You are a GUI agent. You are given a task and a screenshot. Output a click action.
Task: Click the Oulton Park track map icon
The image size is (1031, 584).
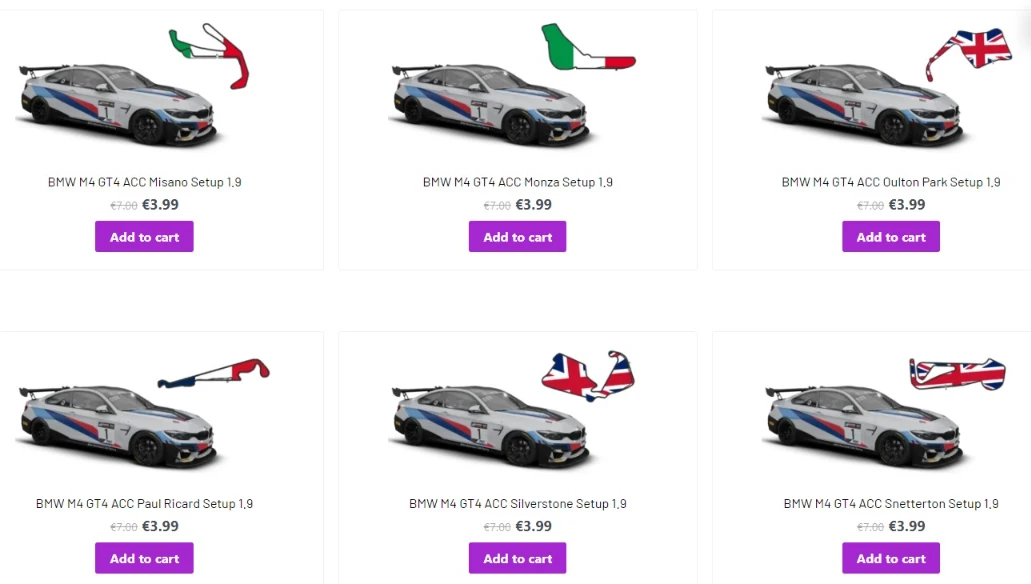tap(968, 52)
